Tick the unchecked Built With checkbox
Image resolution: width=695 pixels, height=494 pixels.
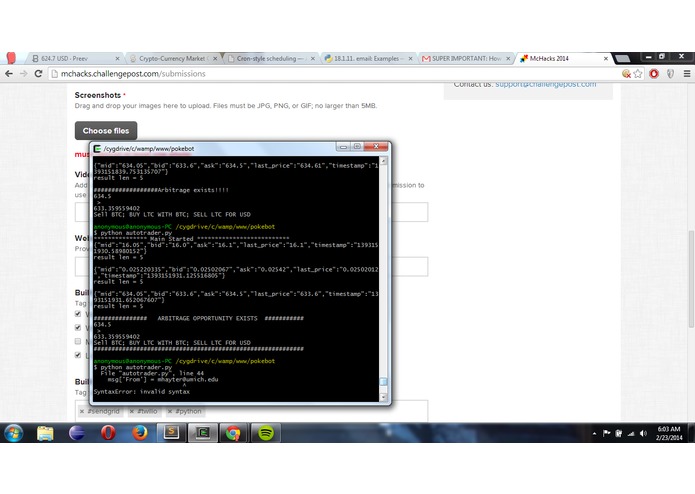coord(78,341)
